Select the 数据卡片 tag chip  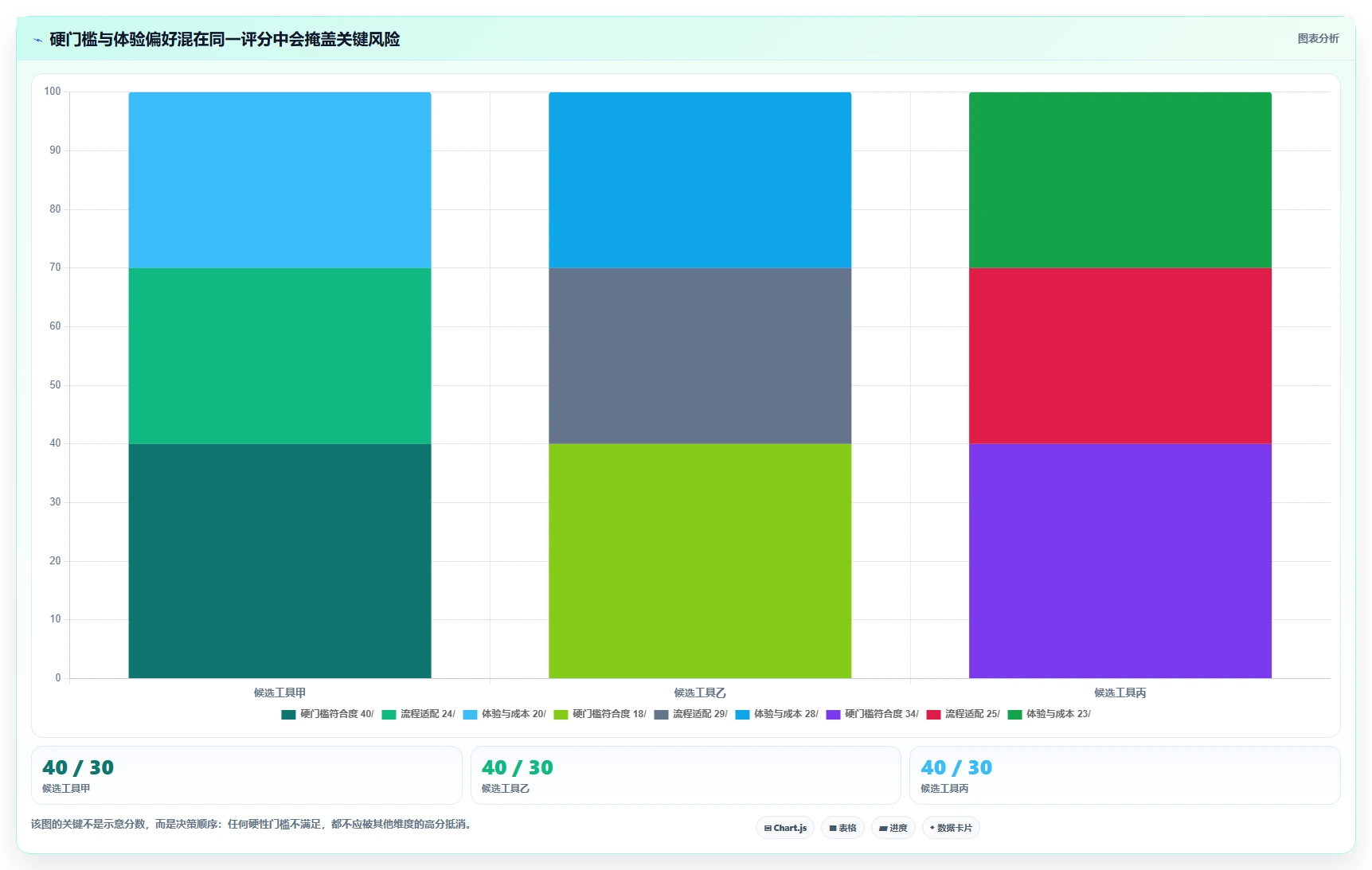coord(951,828)
